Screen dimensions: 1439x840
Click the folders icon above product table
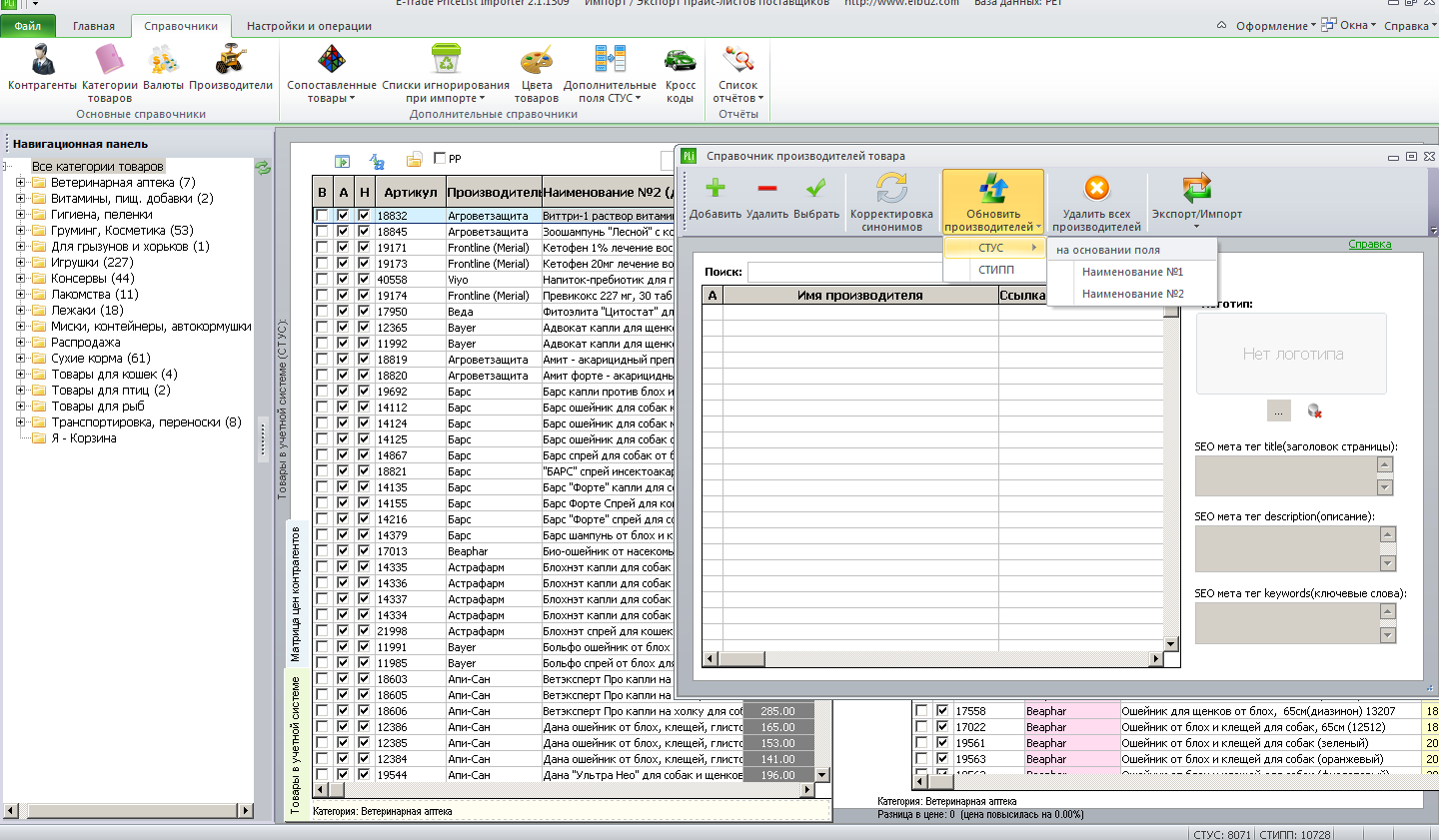414,160
